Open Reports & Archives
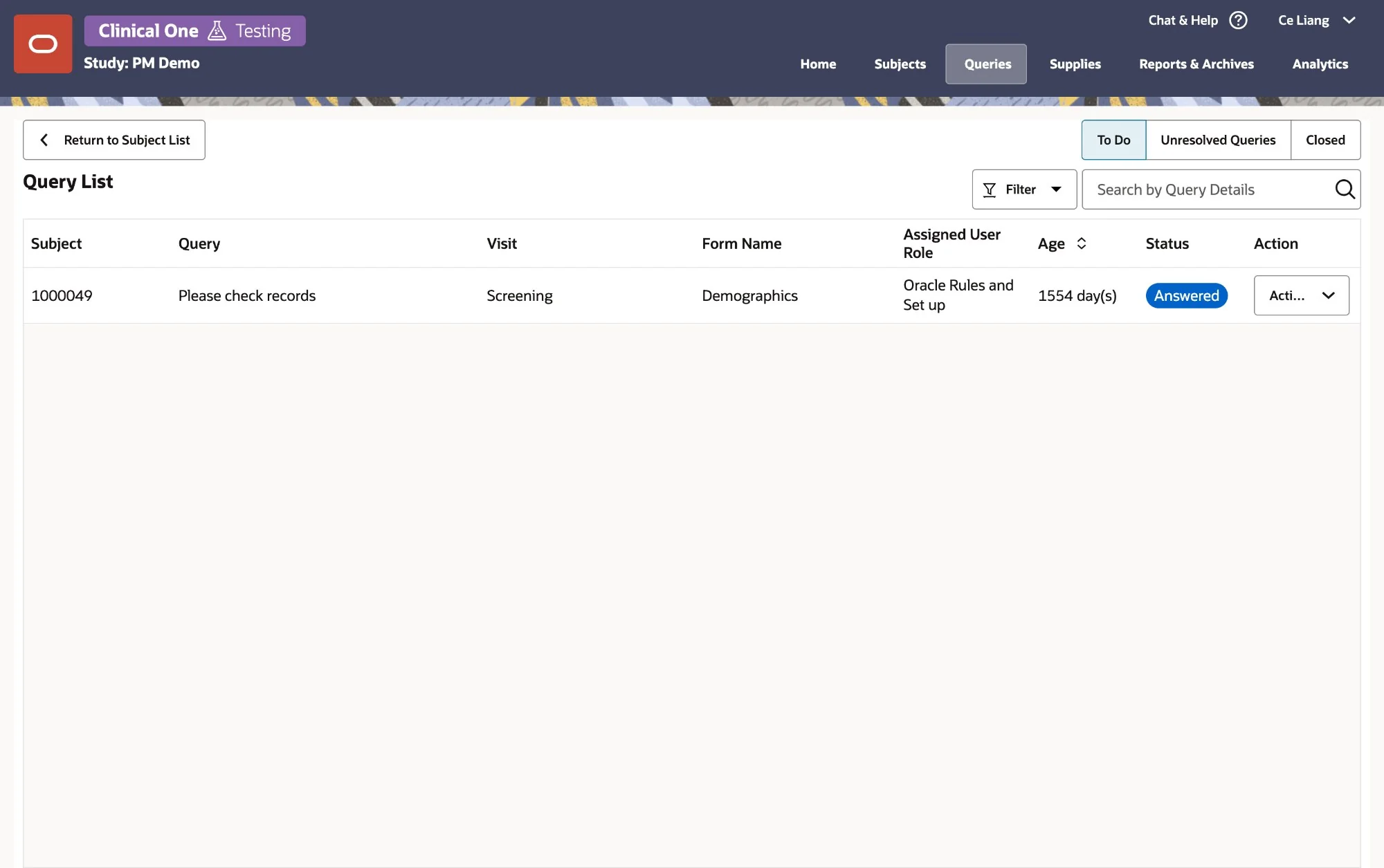This screenshot has height=868, width=1384. pyautogui.click(x=1196, y=64)
